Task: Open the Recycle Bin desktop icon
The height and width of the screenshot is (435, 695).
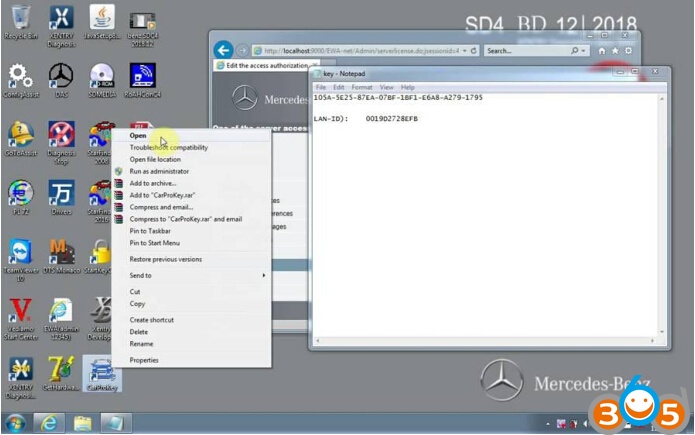Action: 20,22
